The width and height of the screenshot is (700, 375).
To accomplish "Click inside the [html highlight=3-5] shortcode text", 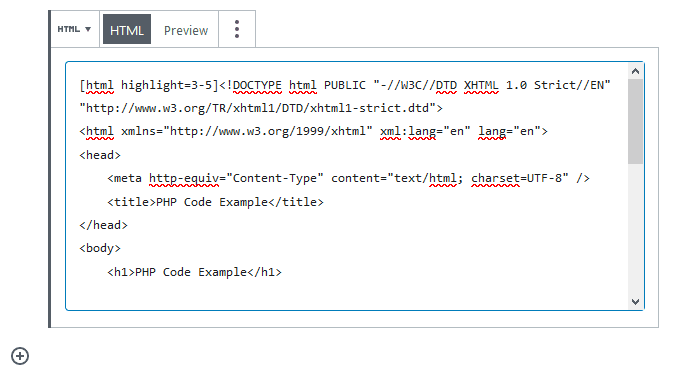I will pos(149,85).
